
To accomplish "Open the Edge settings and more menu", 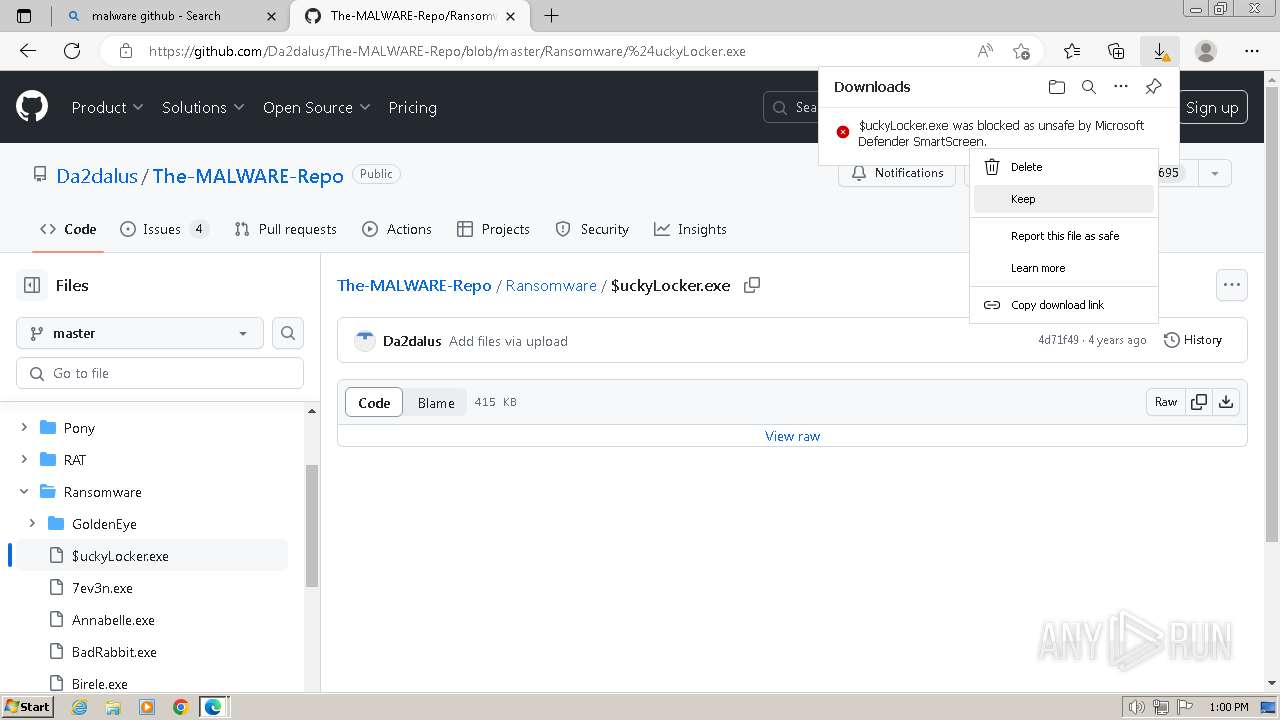I will click(x=1252, y=51).
